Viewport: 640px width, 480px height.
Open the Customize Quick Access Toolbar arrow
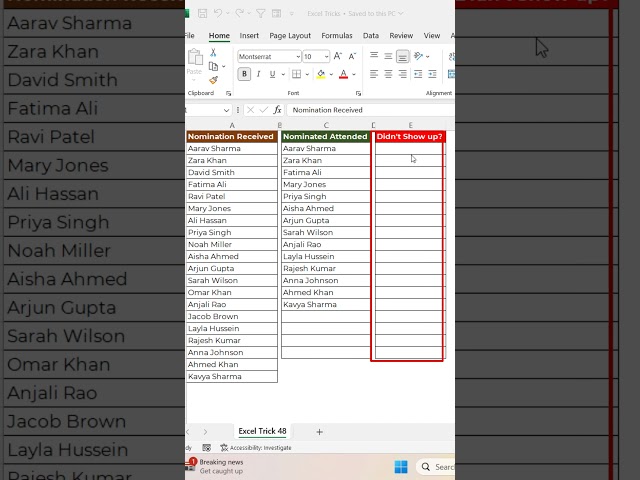click(x=291, y=14)
